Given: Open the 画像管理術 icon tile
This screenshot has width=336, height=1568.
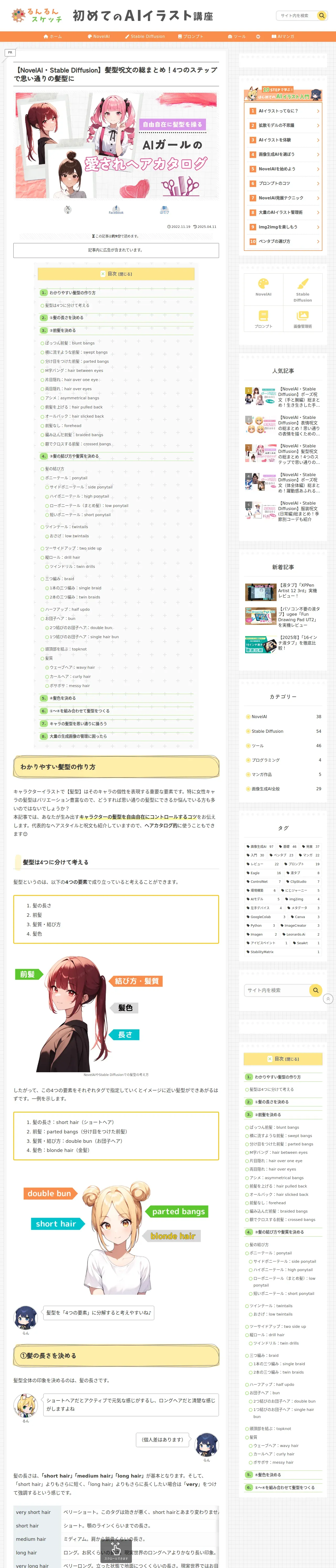Looking at the screenshot, I should click(303, 319).
